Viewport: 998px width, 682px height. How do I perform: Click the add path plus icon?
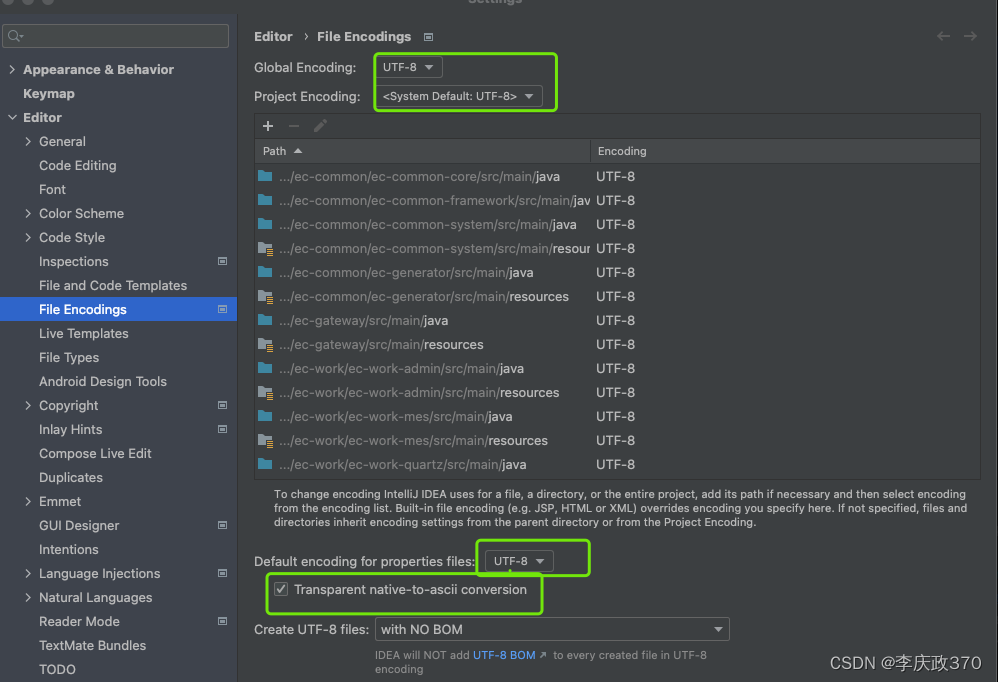268,126
